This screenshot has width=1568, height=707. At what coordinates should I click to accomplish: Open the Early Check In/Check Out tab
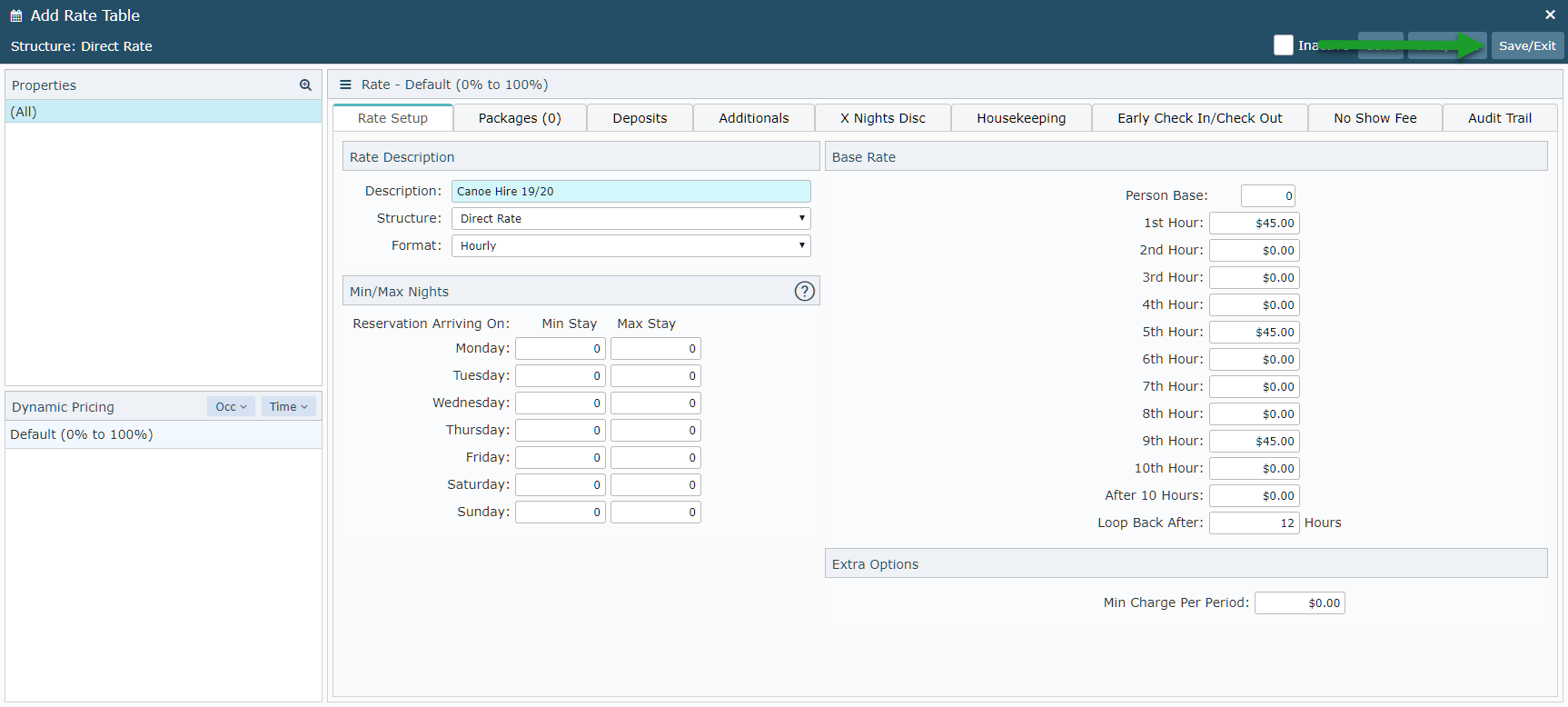click(x=1199, y=118)
